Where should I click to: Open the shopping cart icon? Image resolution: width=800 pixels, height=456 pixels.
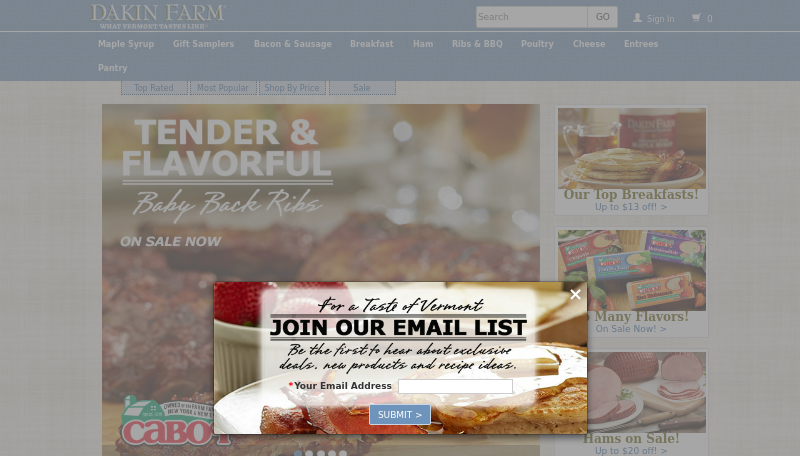click(696, 18)
